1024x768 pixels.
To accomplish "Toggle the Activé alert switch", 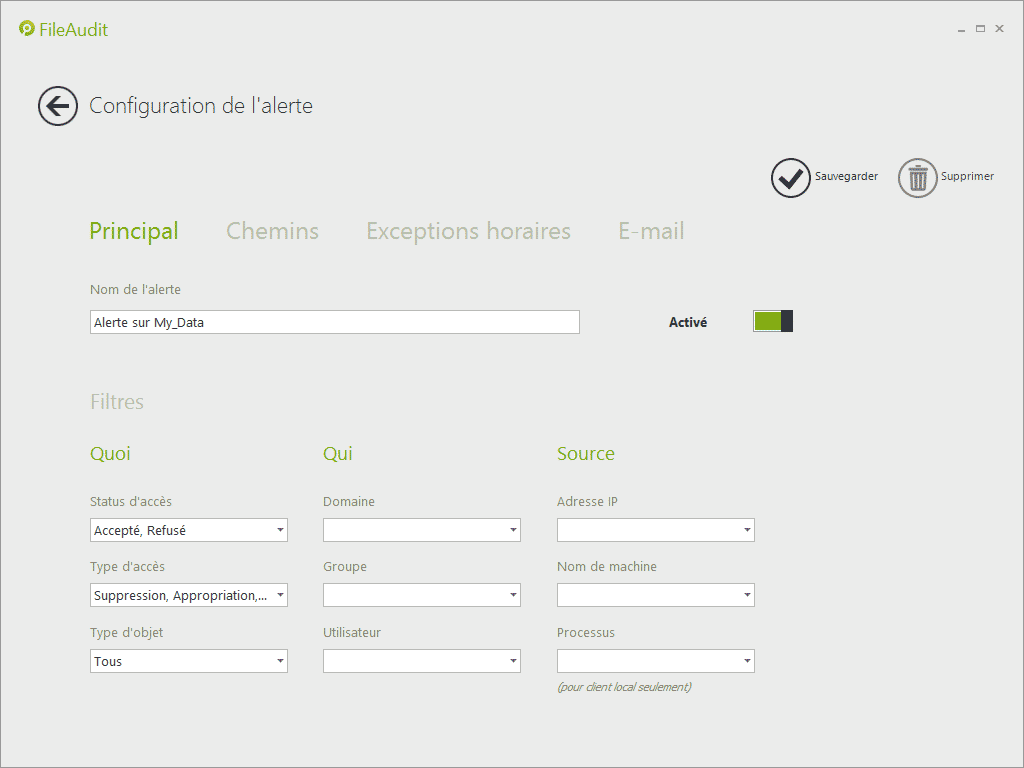I will (x=773, y=321).
